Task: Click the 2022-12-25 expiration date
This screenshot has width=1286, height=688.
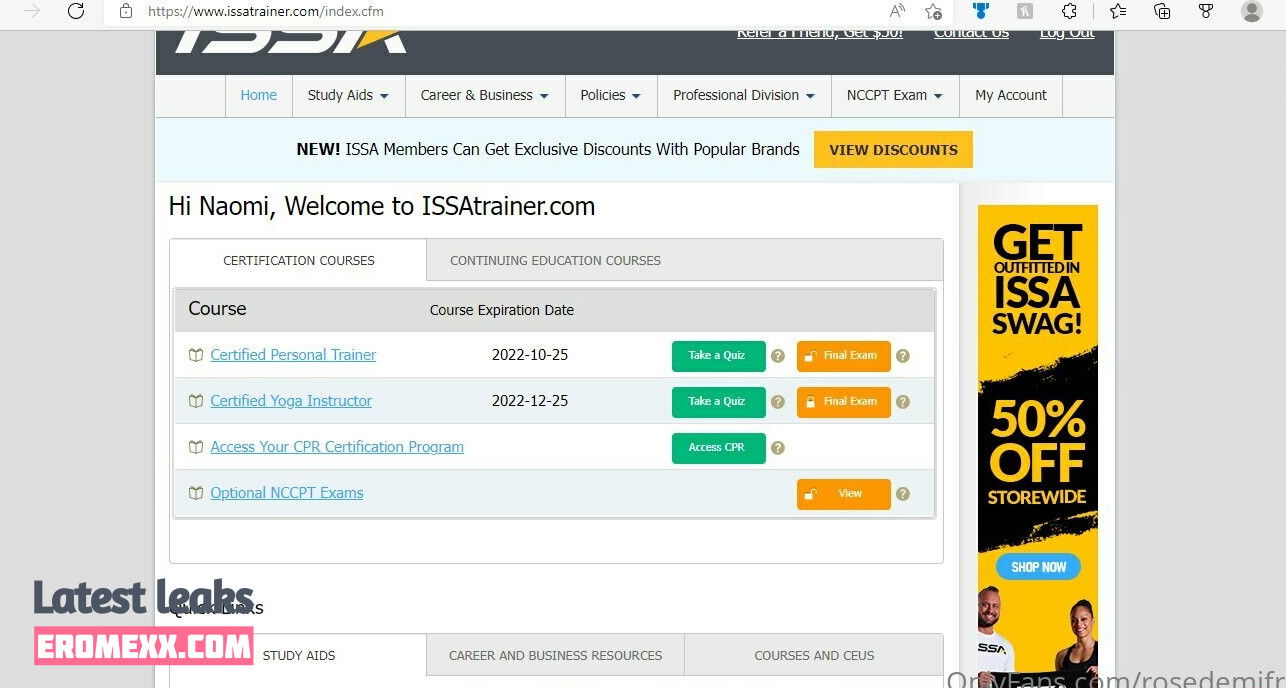Action: (530, 401)
